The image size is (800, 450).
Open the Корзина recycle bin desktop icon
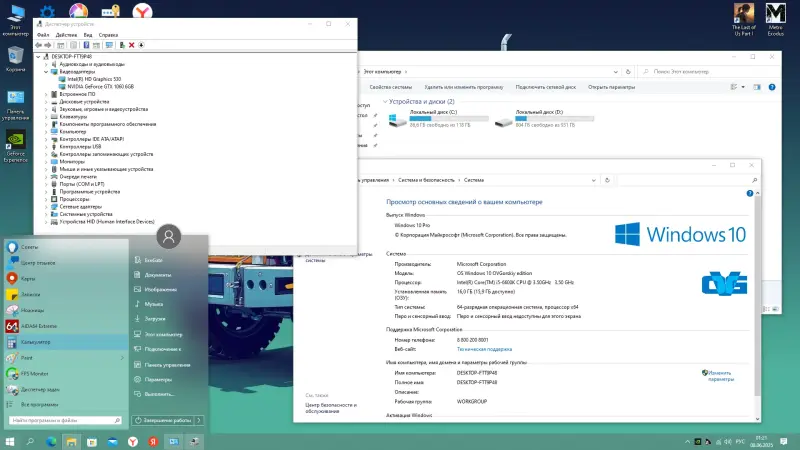pyautogui.click(x=15, y=59)
